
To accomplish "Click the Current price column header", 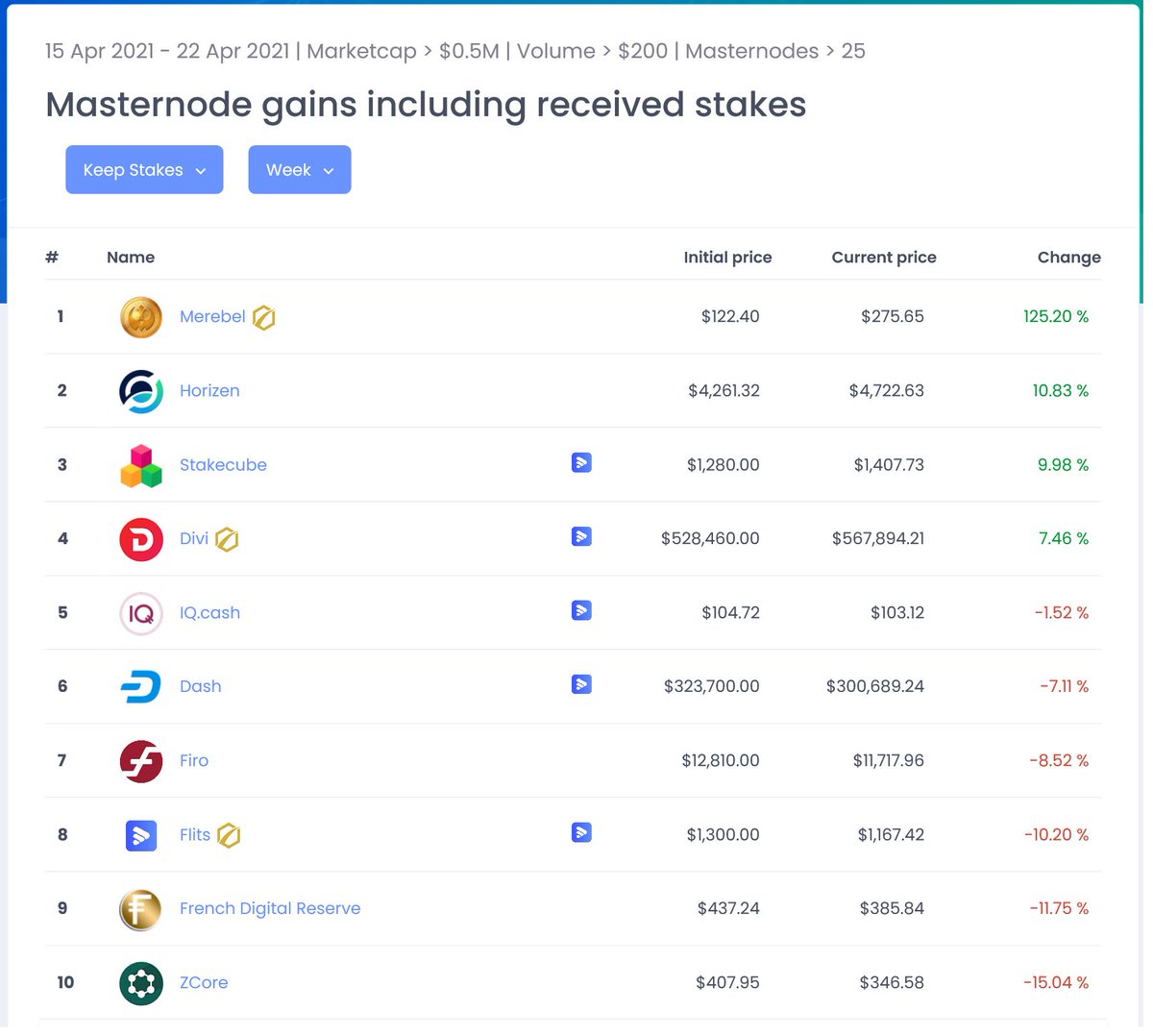I will 884,258.
